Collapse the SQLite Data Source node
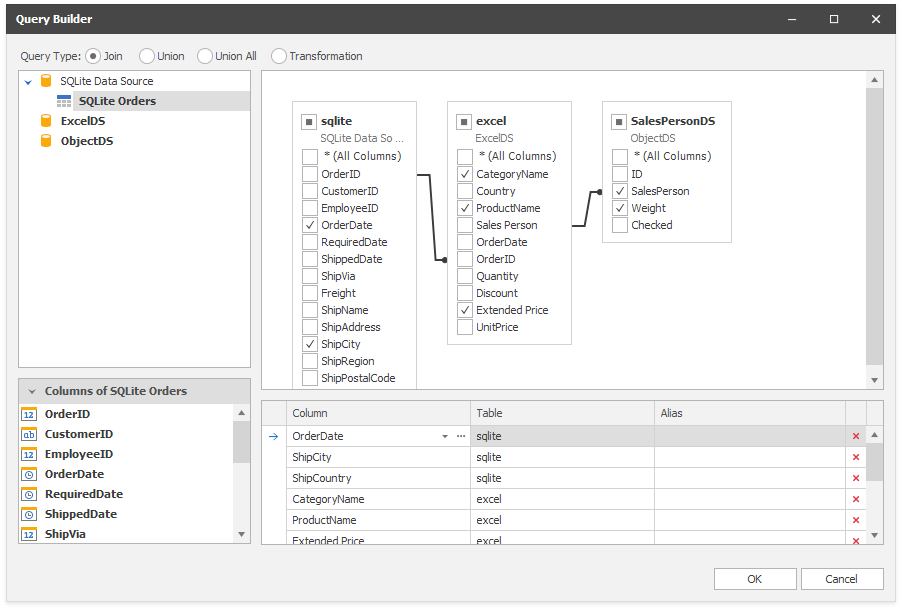This screenshot has height=610, width=902. 28,81
